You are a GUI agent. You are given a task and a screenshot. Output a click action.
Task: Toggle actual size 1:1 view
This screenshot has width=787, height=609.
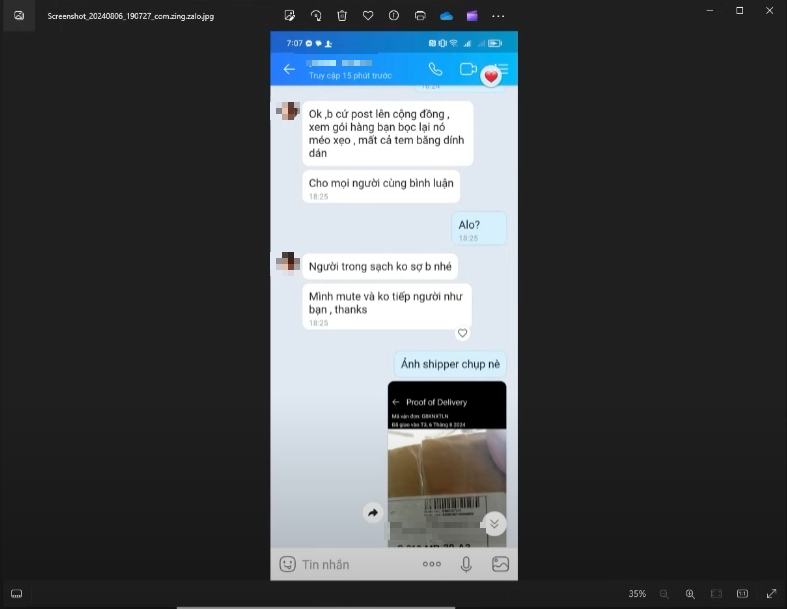click(x=742, y=594)
